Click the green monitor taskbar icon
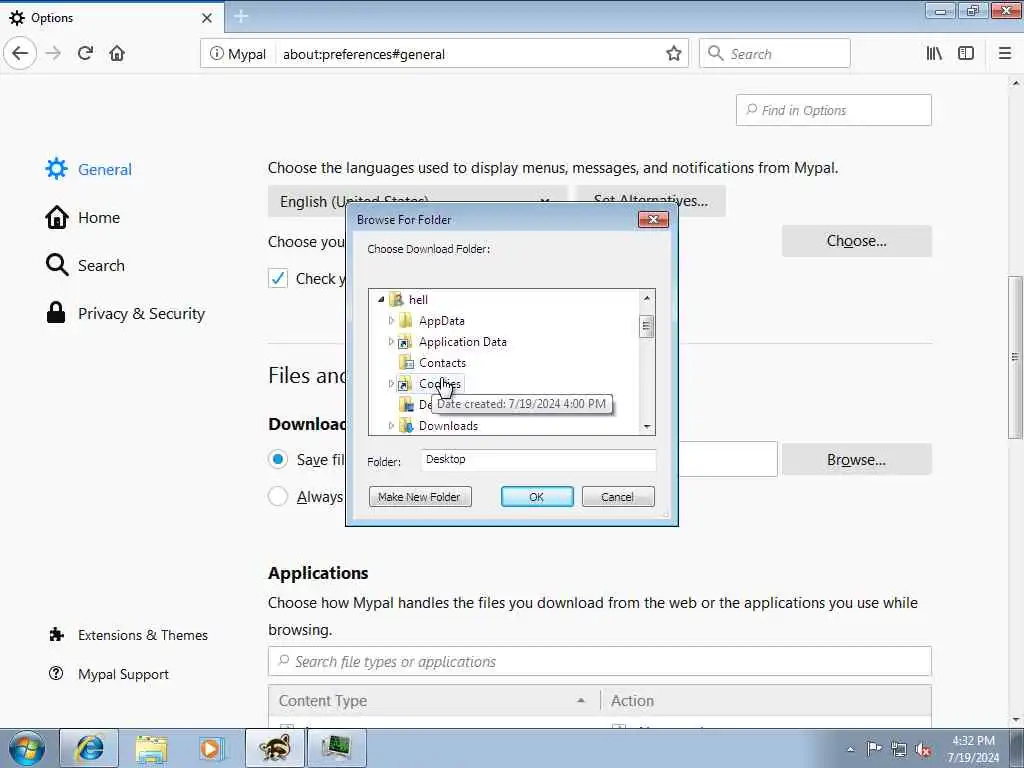Screen dimensions: 1024x768 (x=336, y=748)
